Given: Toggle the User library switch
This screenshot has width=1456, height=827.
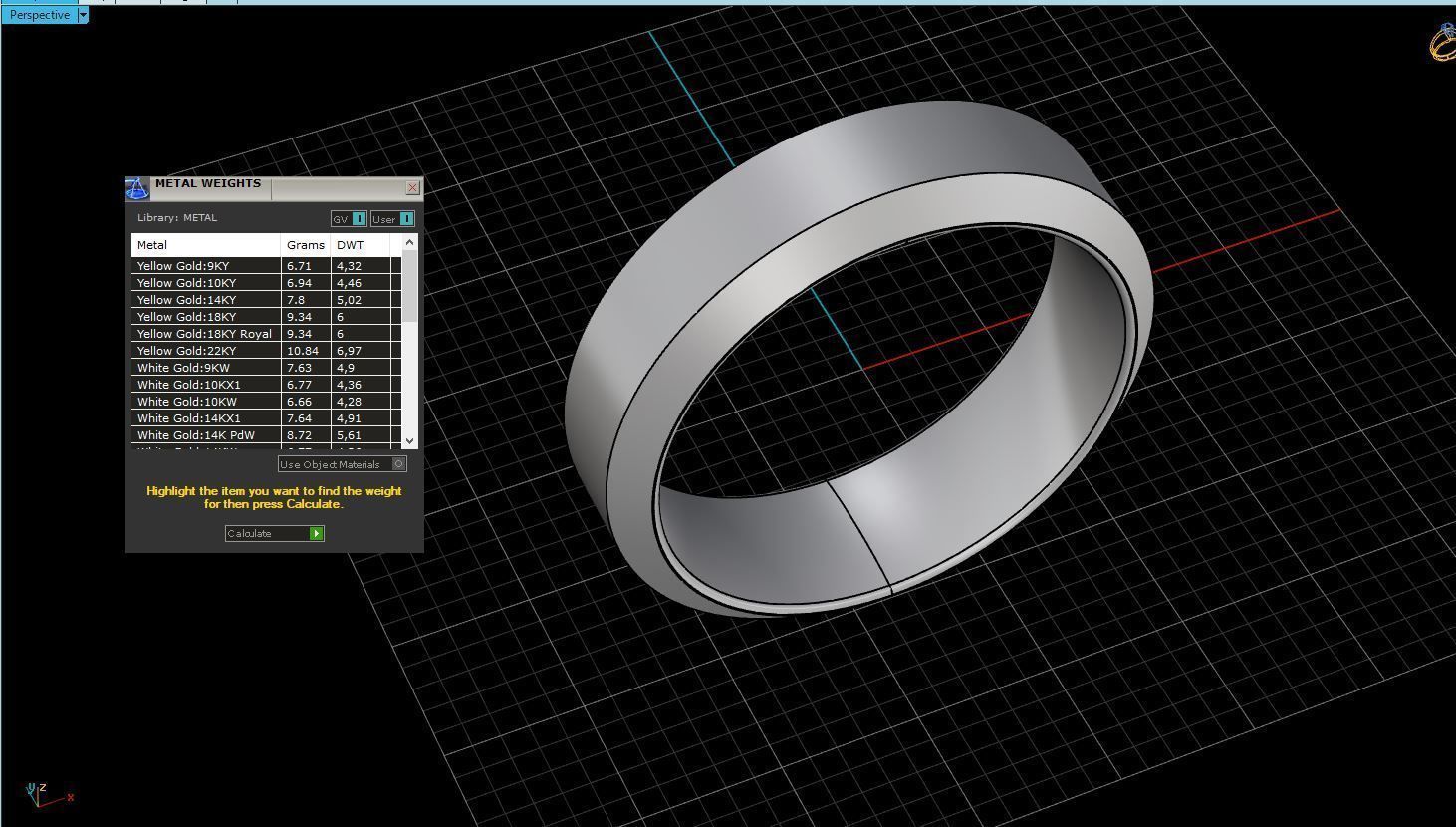Looking at the screenshot, I should [392, 219].
